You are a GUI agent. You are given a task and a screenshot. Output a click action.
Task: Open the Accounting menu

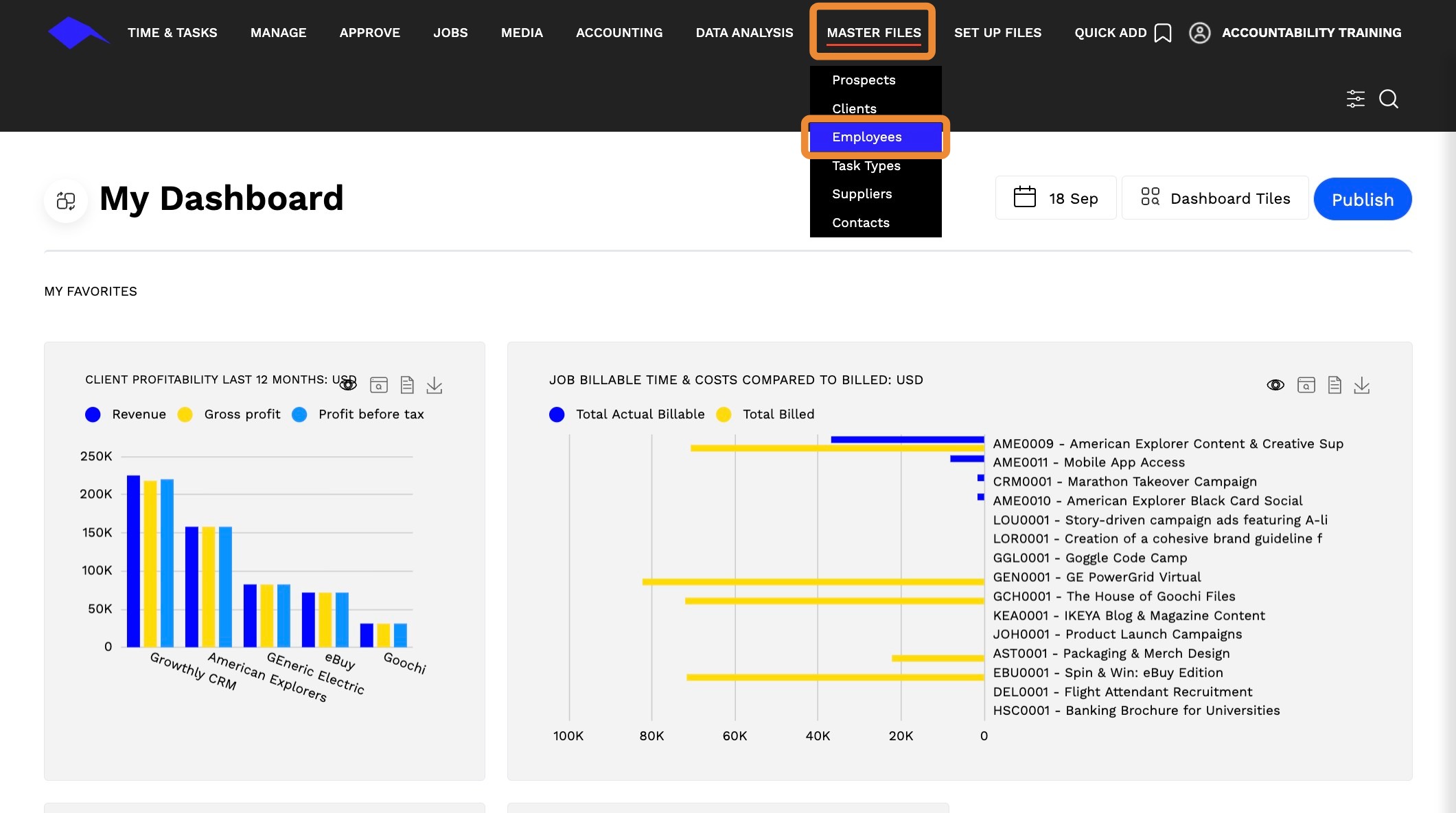(619, 33)
